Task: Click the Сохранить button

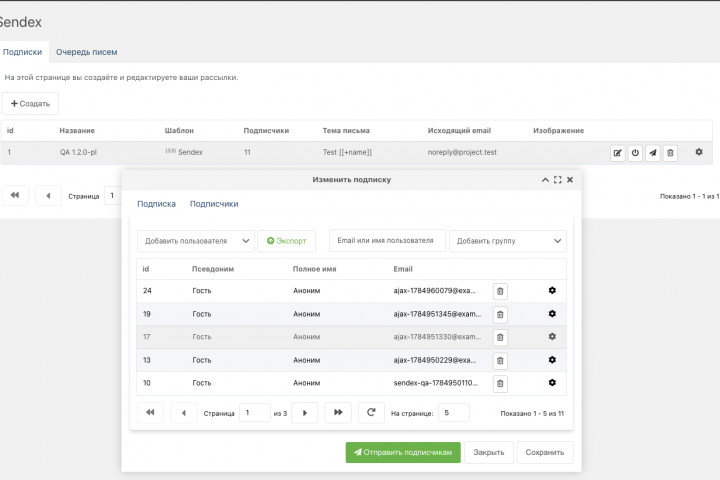Action: [x=545, y=452]
